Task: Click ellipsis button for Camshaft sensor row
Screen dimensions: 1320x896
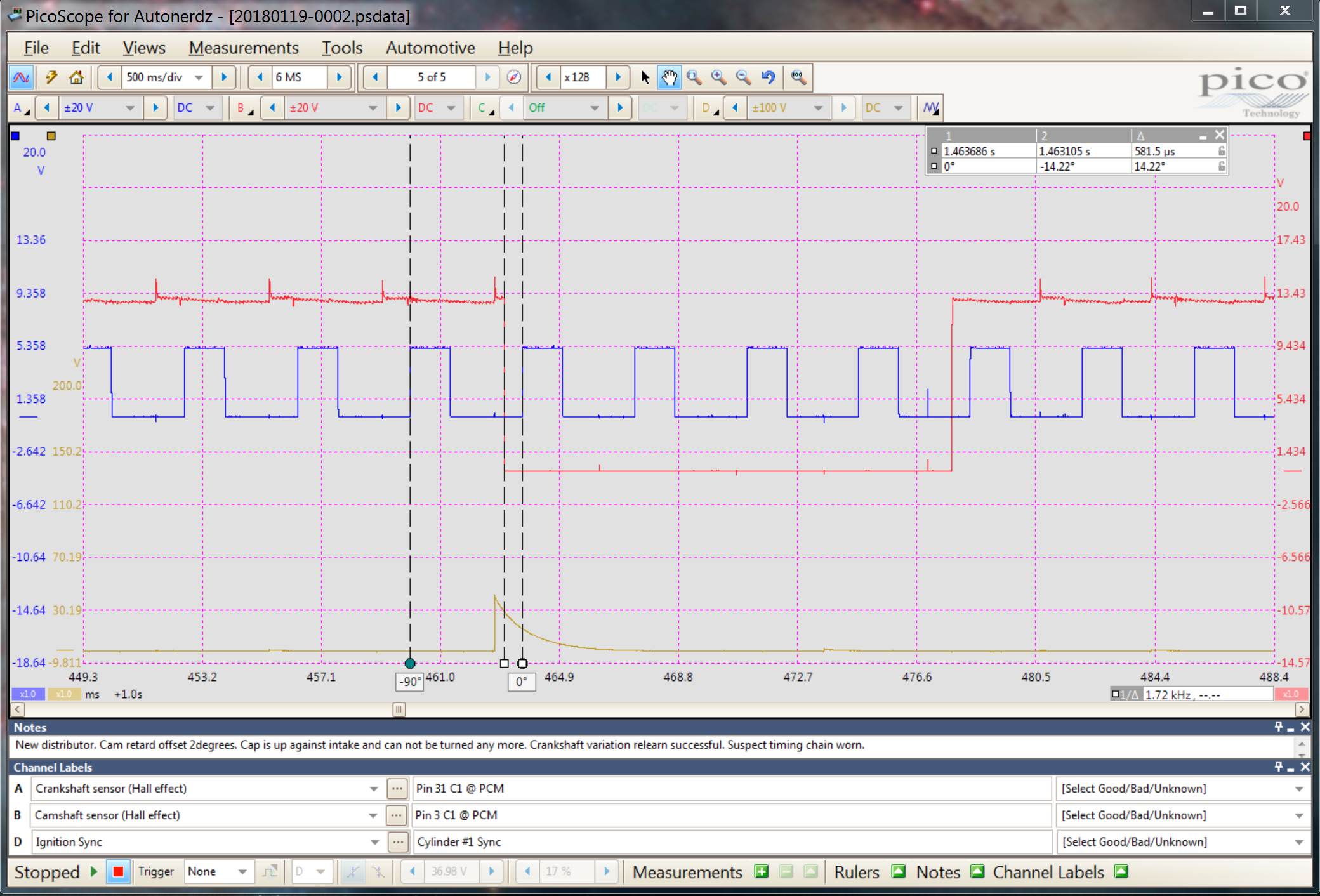Action: [x=397, y=815]
